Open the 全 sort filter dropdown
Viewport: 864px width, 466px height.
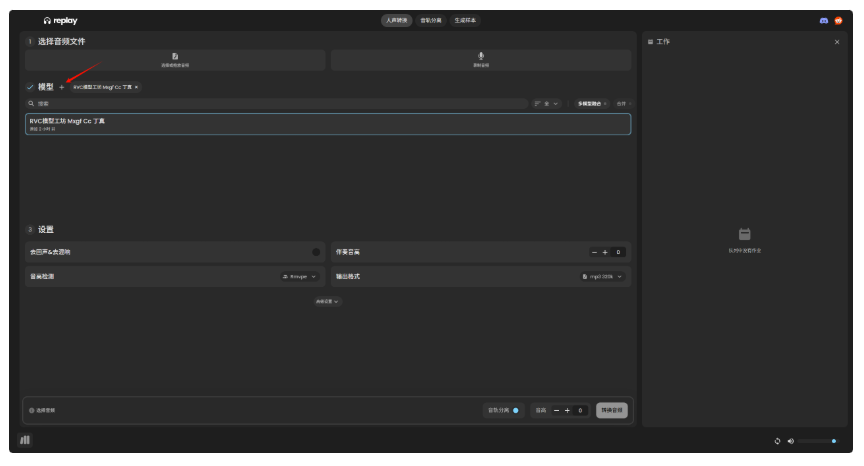click(x=547, y=104)
